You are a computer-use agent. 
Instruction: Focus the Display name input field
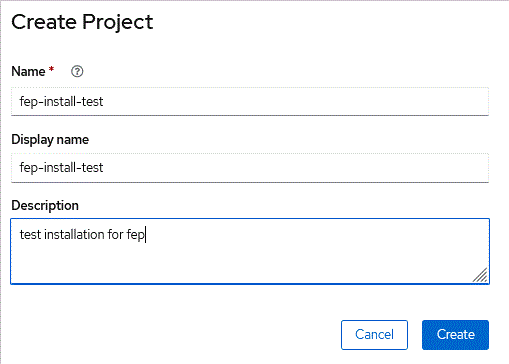[250, 168]
